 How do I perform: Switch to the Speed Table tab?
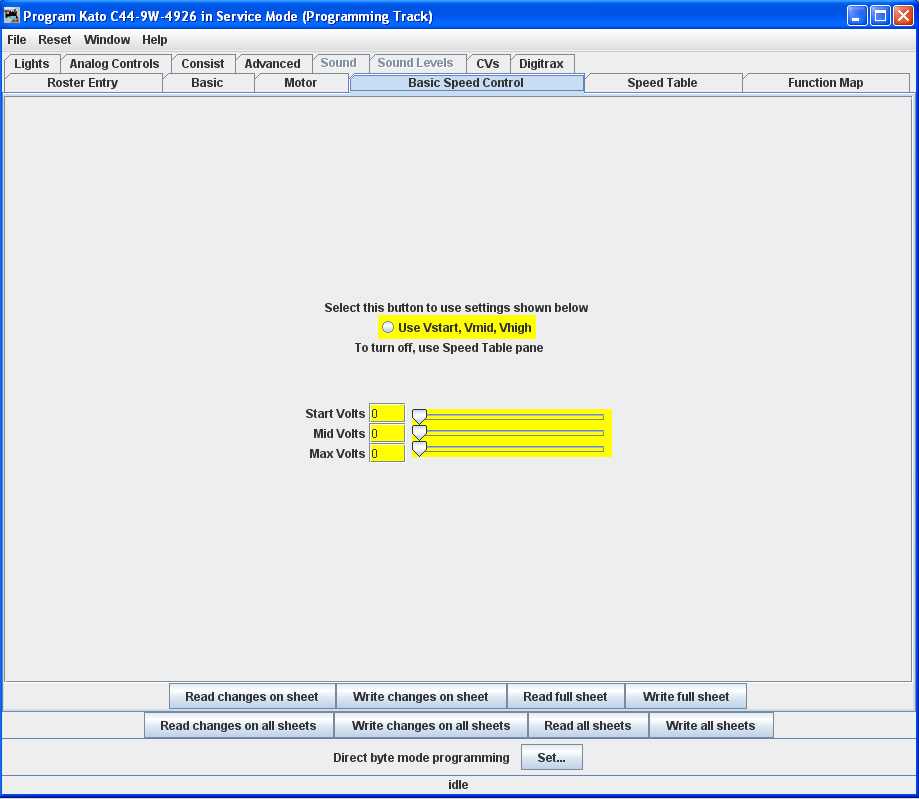coord(662,83)
